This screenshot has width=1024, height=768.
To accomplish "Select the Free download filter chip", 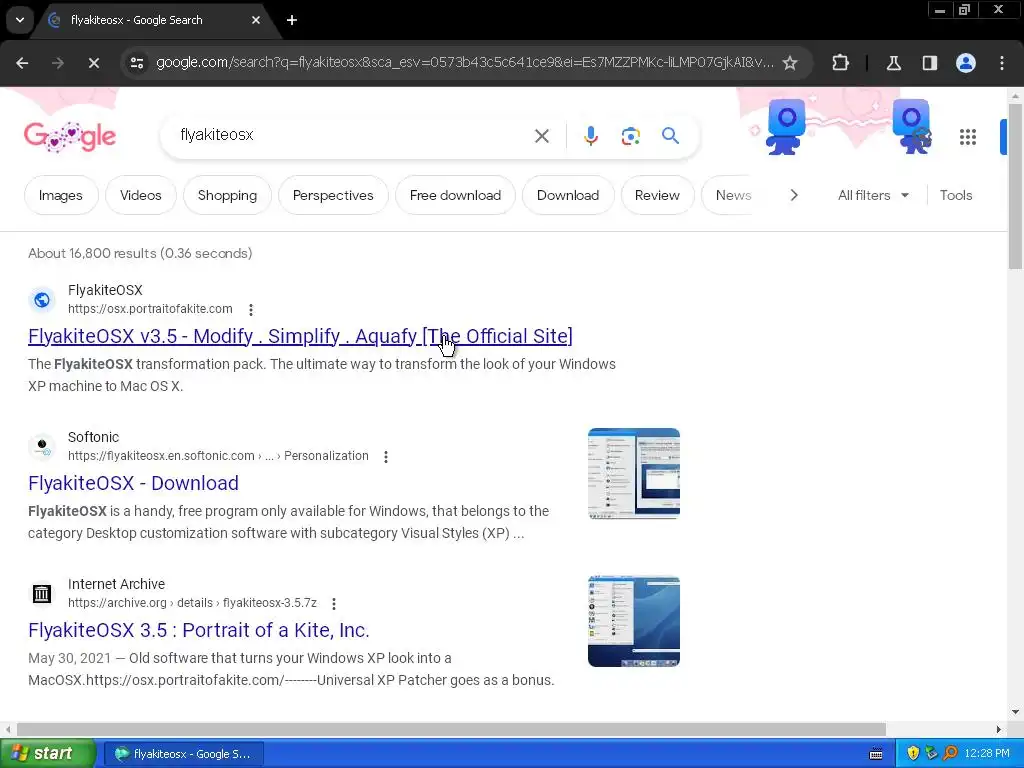I will click(x=455, y=195).
